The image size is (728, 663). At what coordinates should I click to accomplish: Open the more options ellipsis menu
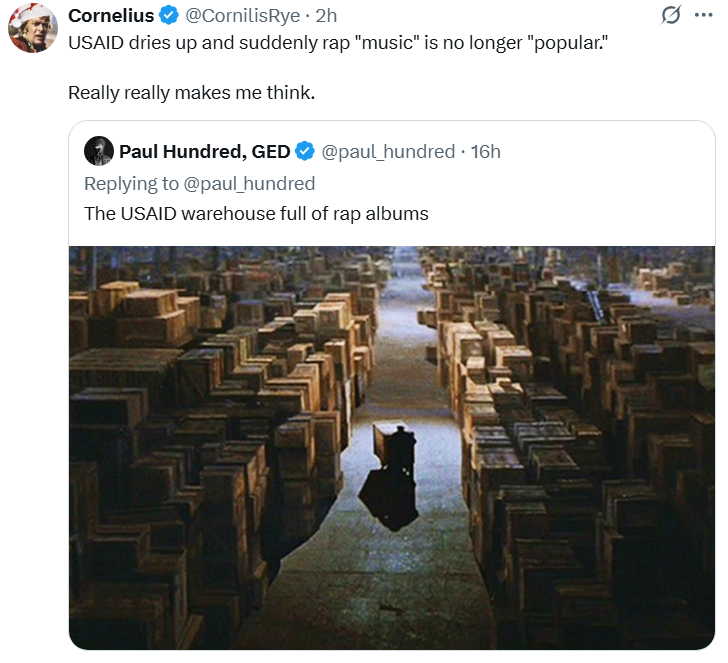(x=703, y=15)
